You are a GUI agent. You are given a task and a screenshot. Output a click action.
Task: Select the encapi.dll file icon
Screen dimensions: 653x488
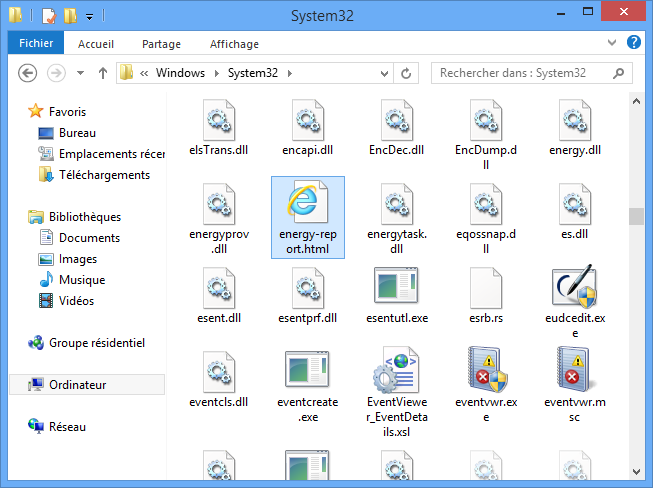pos(308,120)
